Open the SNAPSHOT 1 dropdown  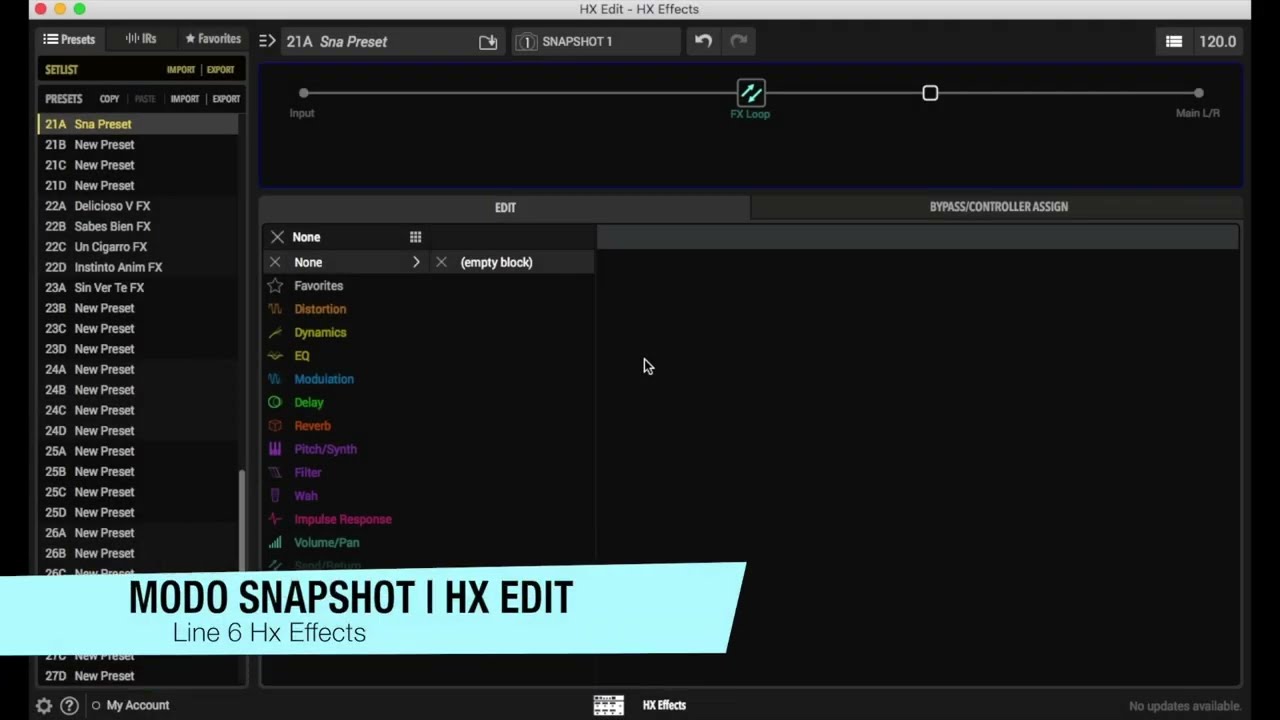(597, 41)
